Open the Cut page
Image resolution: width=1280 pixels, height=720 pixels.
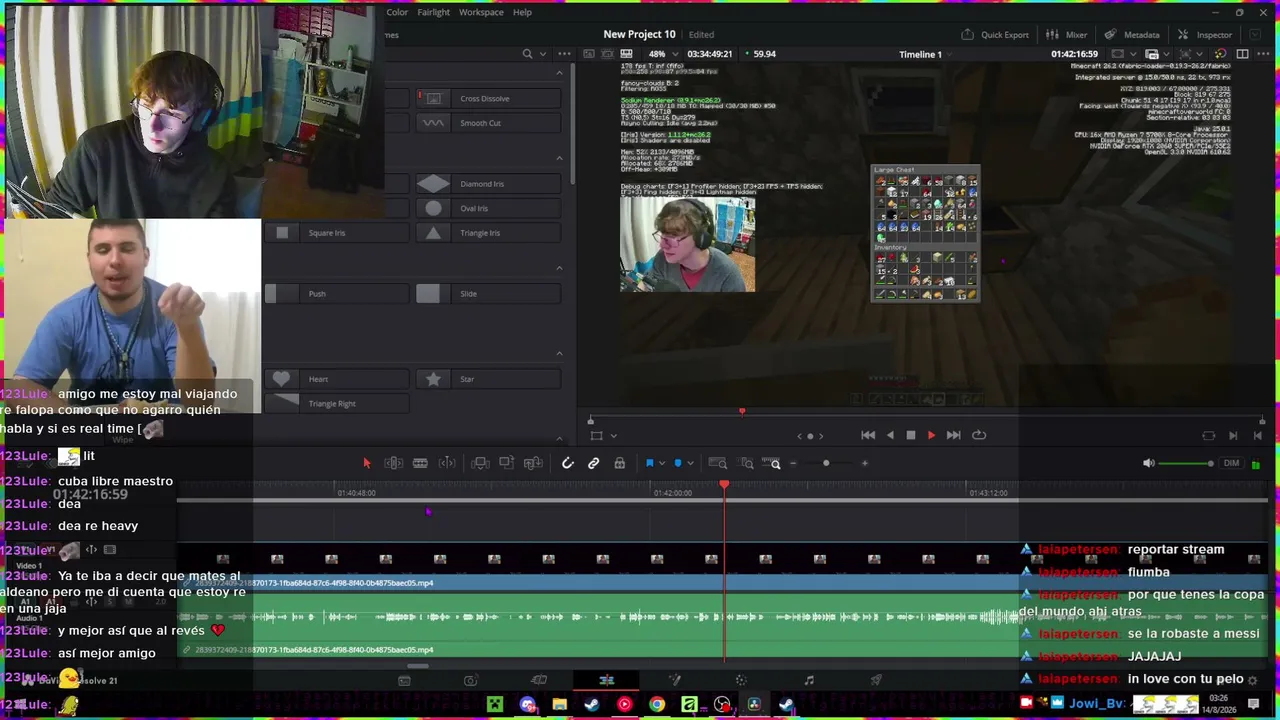pyautogui.click(x=538, y=680)
